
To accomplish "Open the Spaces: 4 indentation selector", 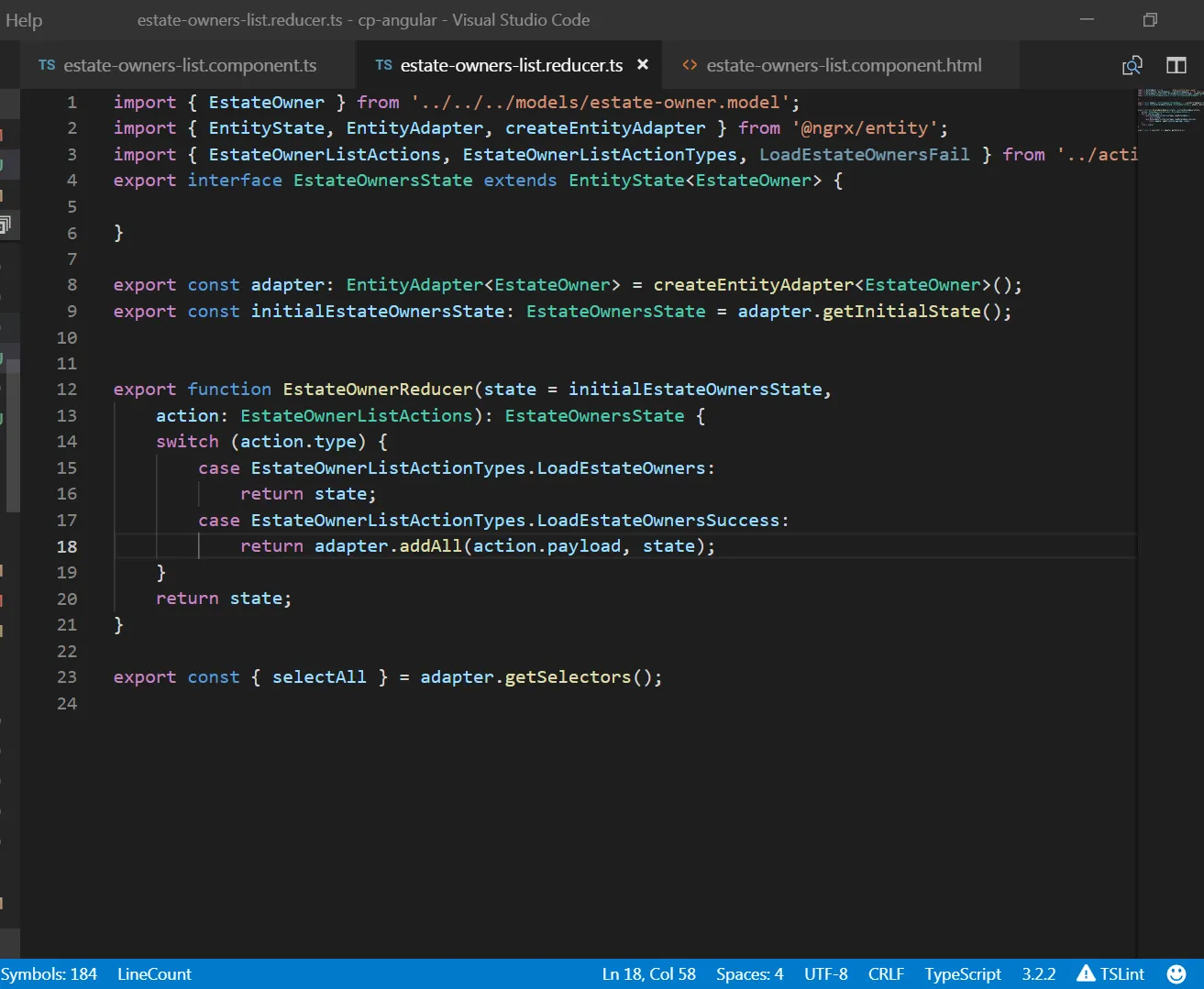I will click(x=749, y=973).
